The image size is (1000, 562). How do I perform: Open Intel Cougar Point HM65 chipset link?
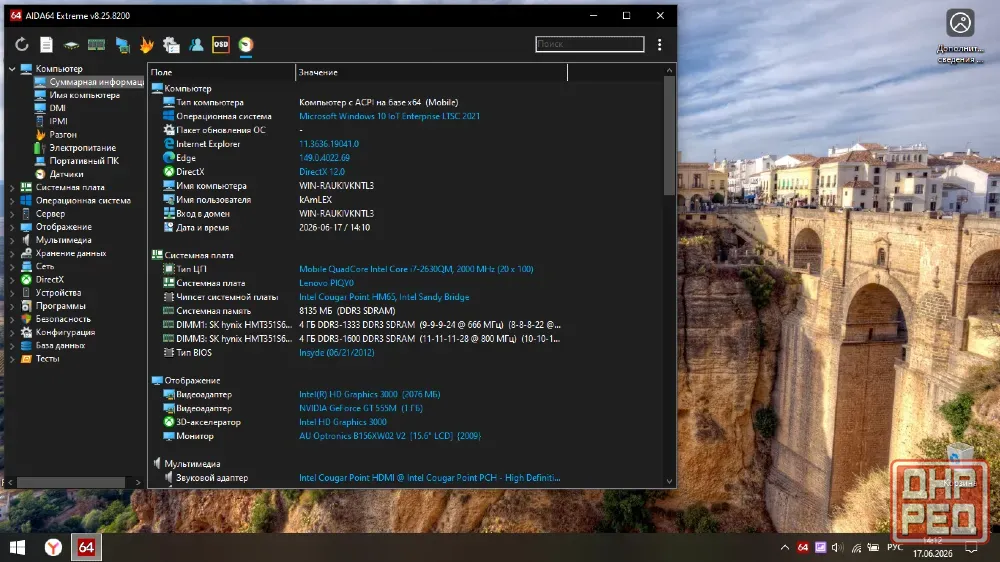384,297
